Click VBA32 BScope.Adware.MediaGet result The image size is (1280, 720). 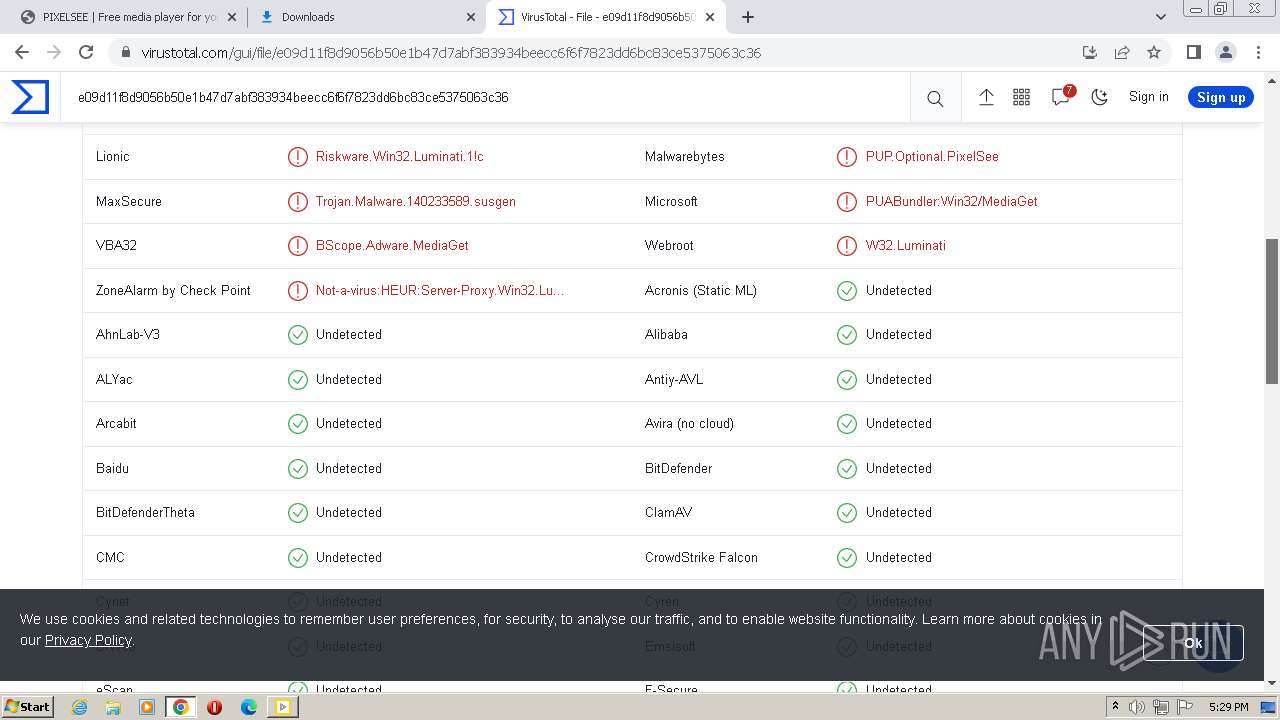(x=392, y=245)
